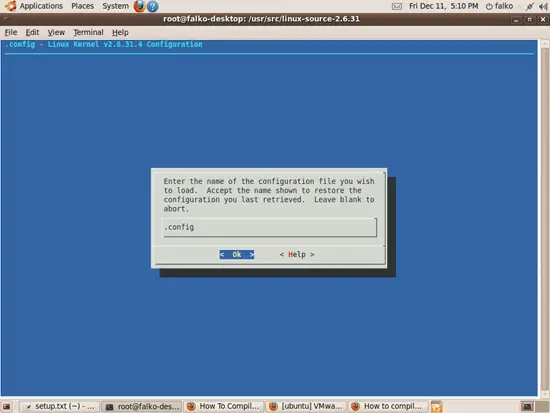
Task: Open the Terminal menu
Action: (88, 32)
